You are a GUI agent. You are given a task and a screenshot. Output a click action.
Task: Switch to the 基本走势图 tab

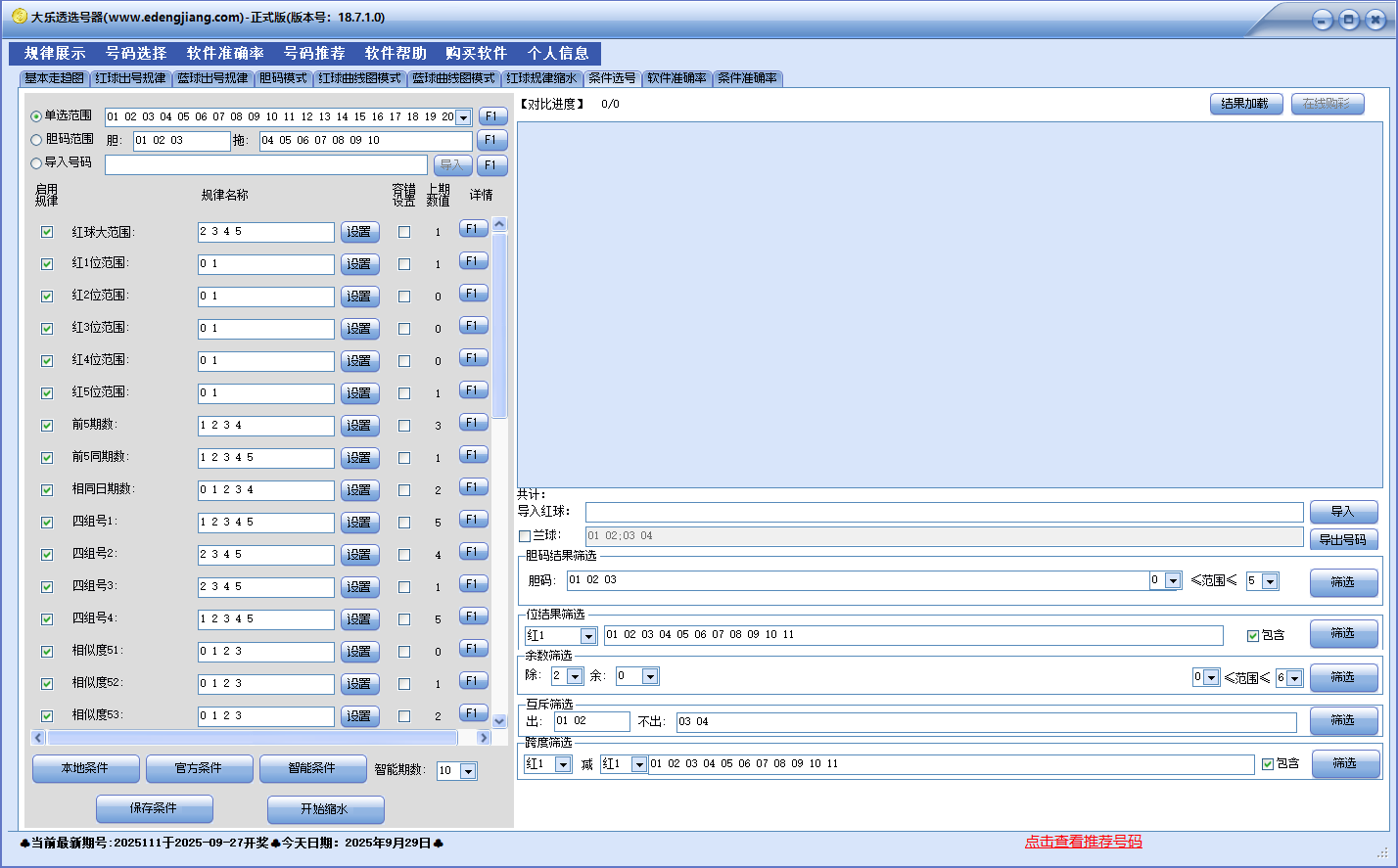[55, 78]
